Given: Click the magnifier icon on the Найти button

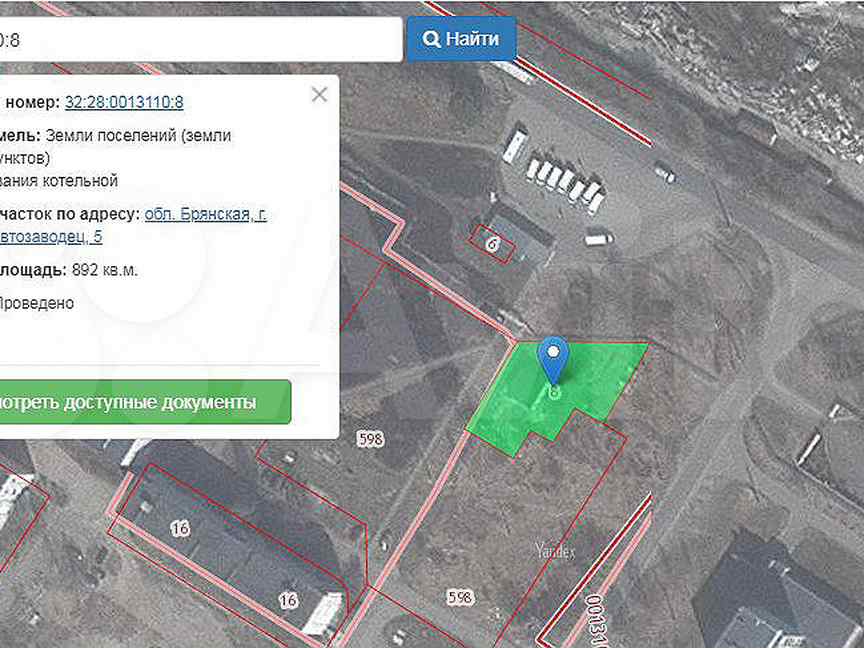Looking at the screenshot, I should click(431, 39).
